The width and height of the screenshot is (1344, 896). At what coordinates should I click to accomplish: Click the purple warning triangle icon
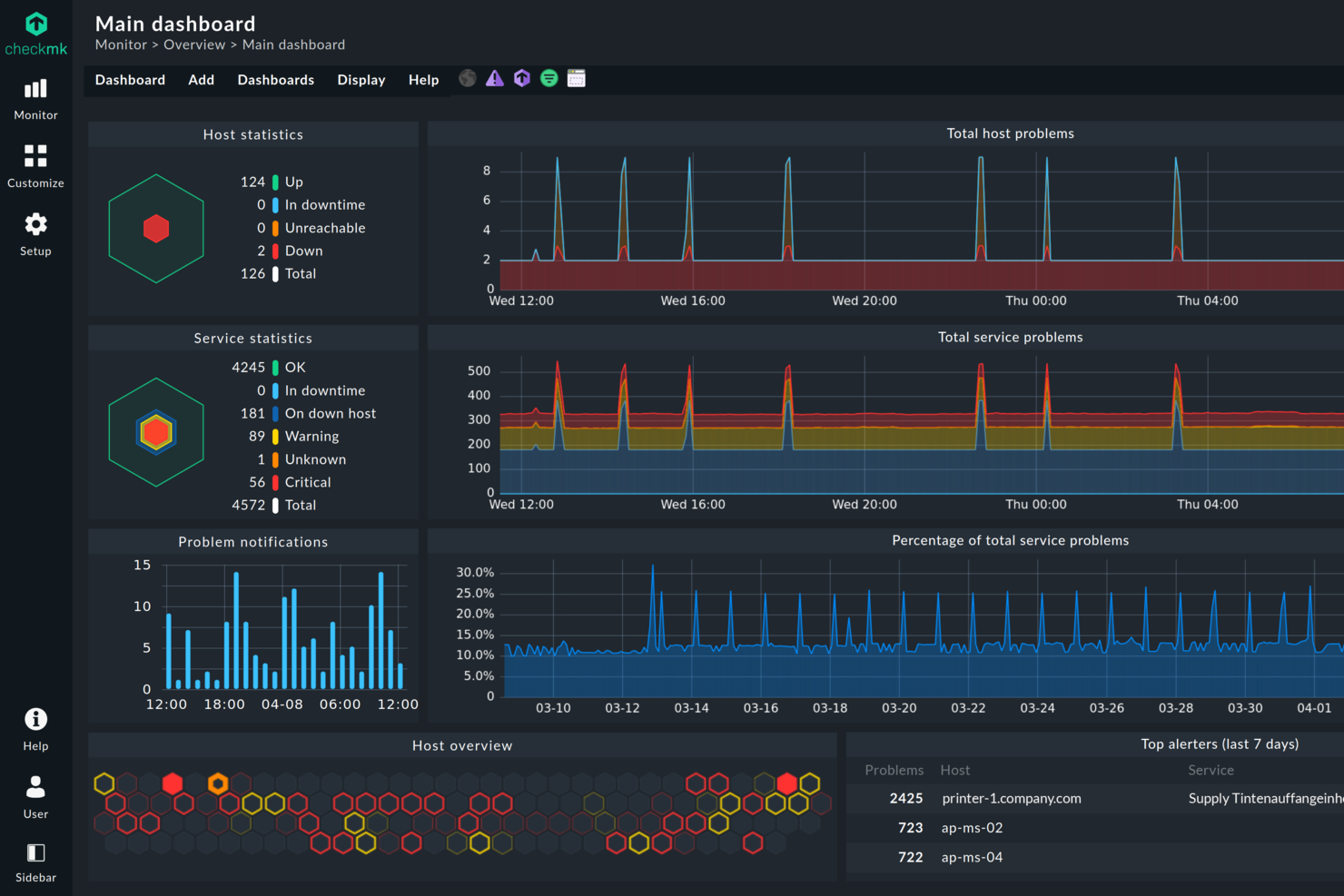coord(495,78)
